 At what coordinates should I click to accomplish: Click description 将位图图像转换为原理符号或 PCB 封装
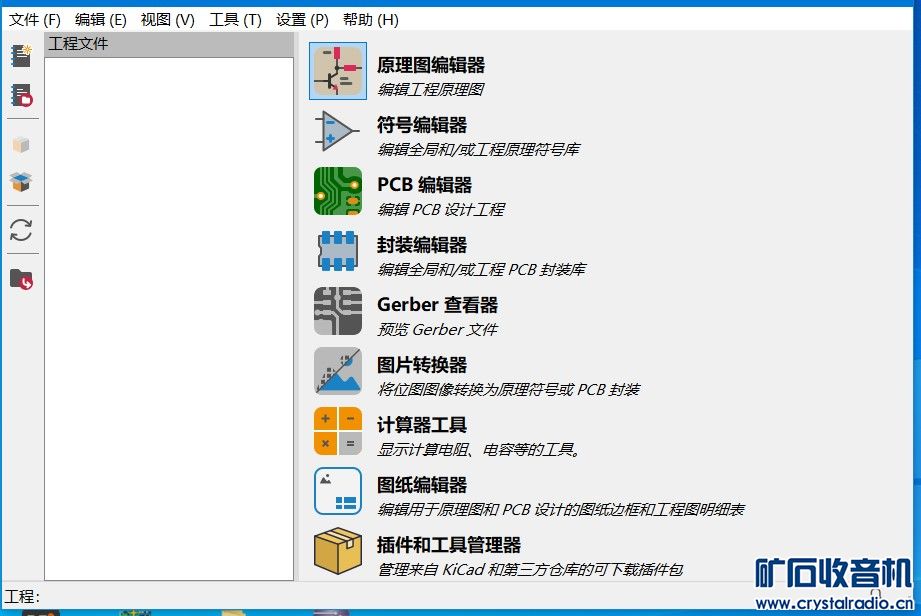[508, 389]
